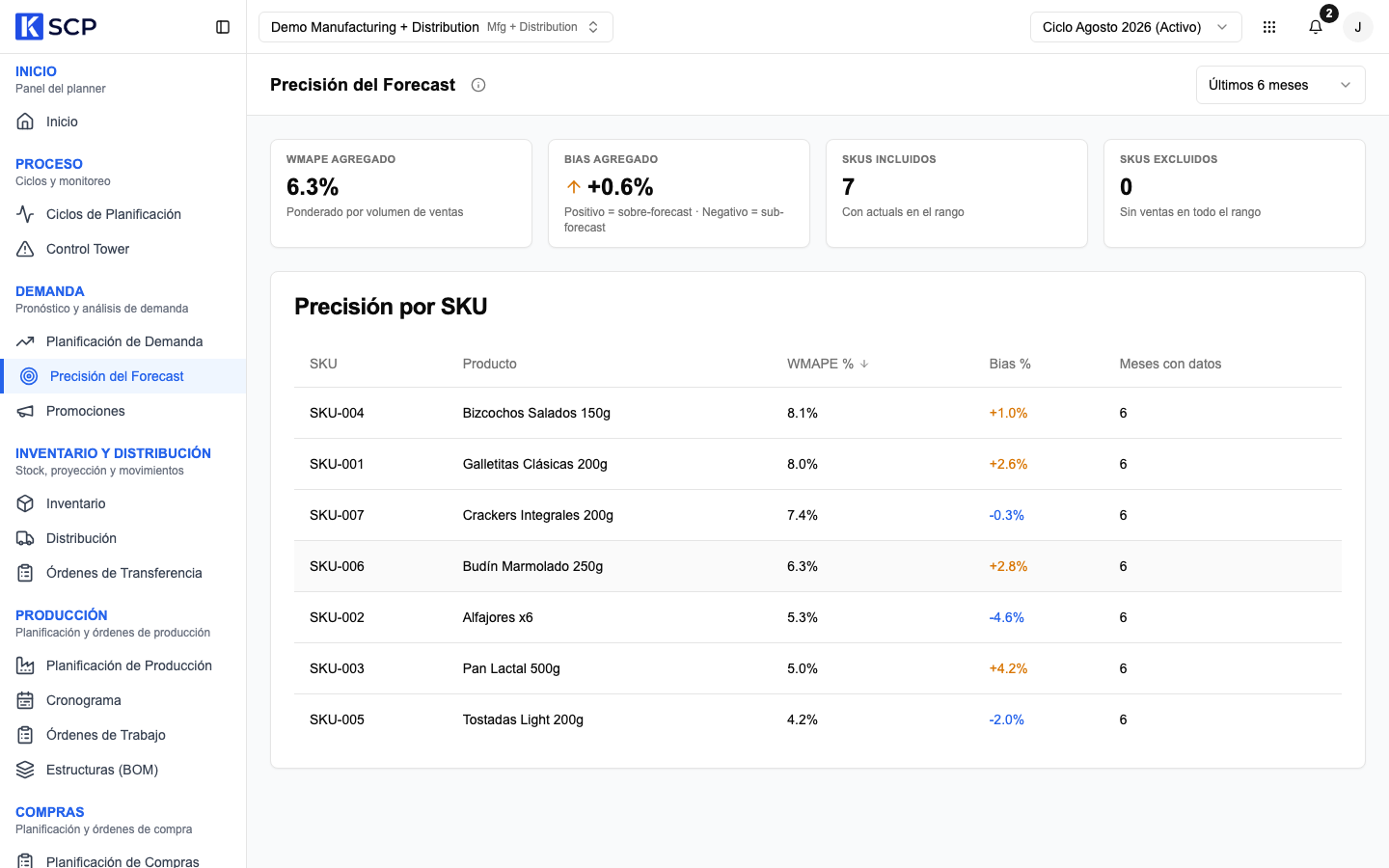
Task: Click the Promociones megaphone icon
Action: [x=25, y=411]
